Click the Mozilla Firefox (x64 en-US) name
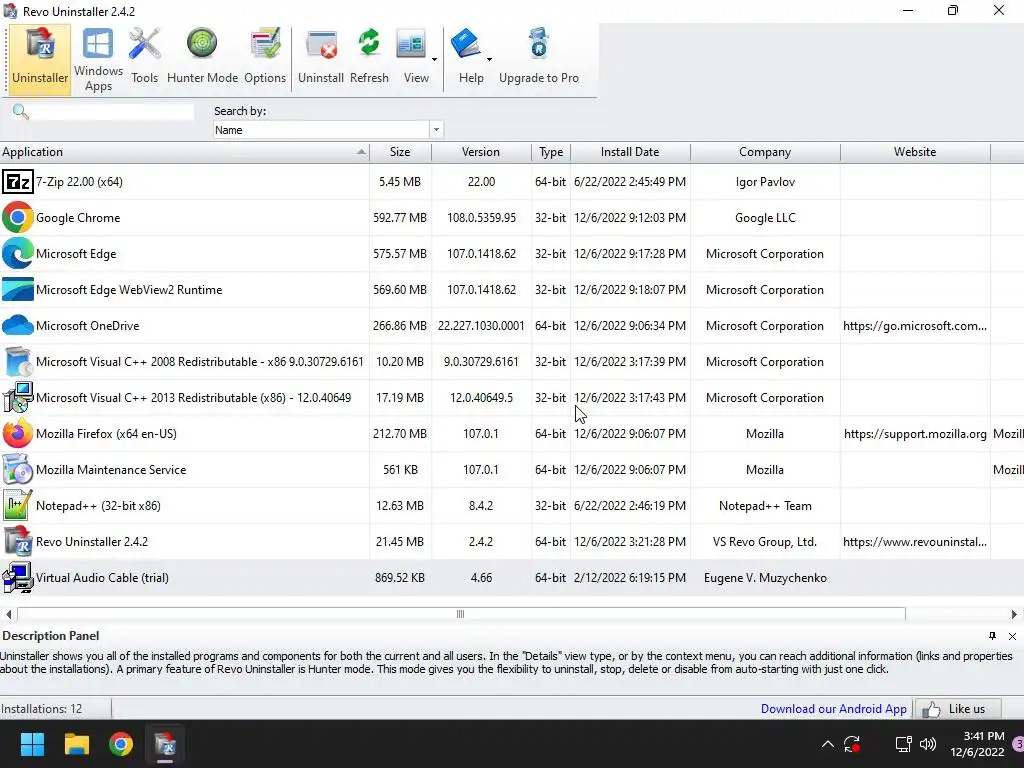1024x768 pixels. click(106, 434)
